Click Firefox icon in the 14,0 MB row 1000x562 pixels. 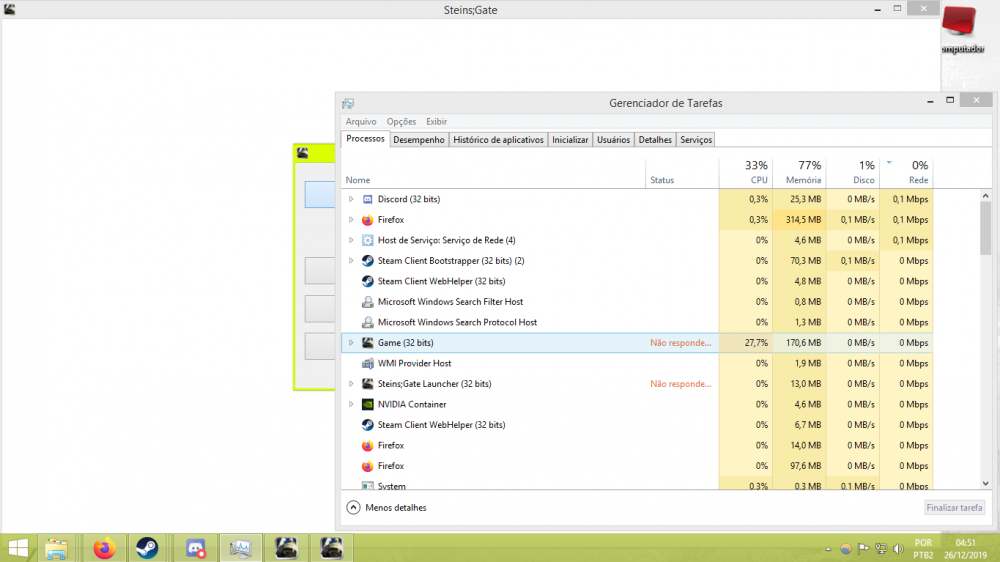[x=367, y=445]
